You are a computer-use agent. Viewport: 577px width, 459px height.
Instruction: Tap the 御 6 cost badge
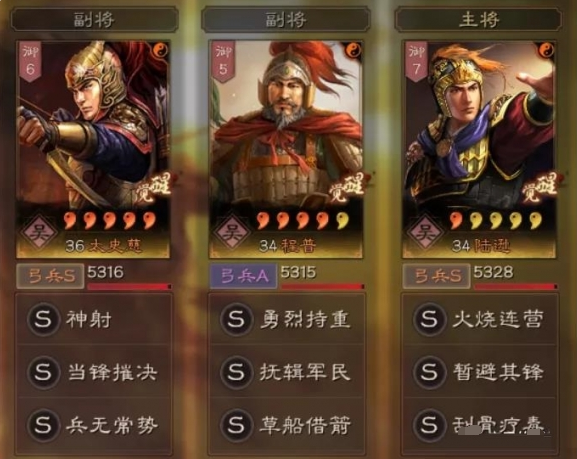coord(30,60)
